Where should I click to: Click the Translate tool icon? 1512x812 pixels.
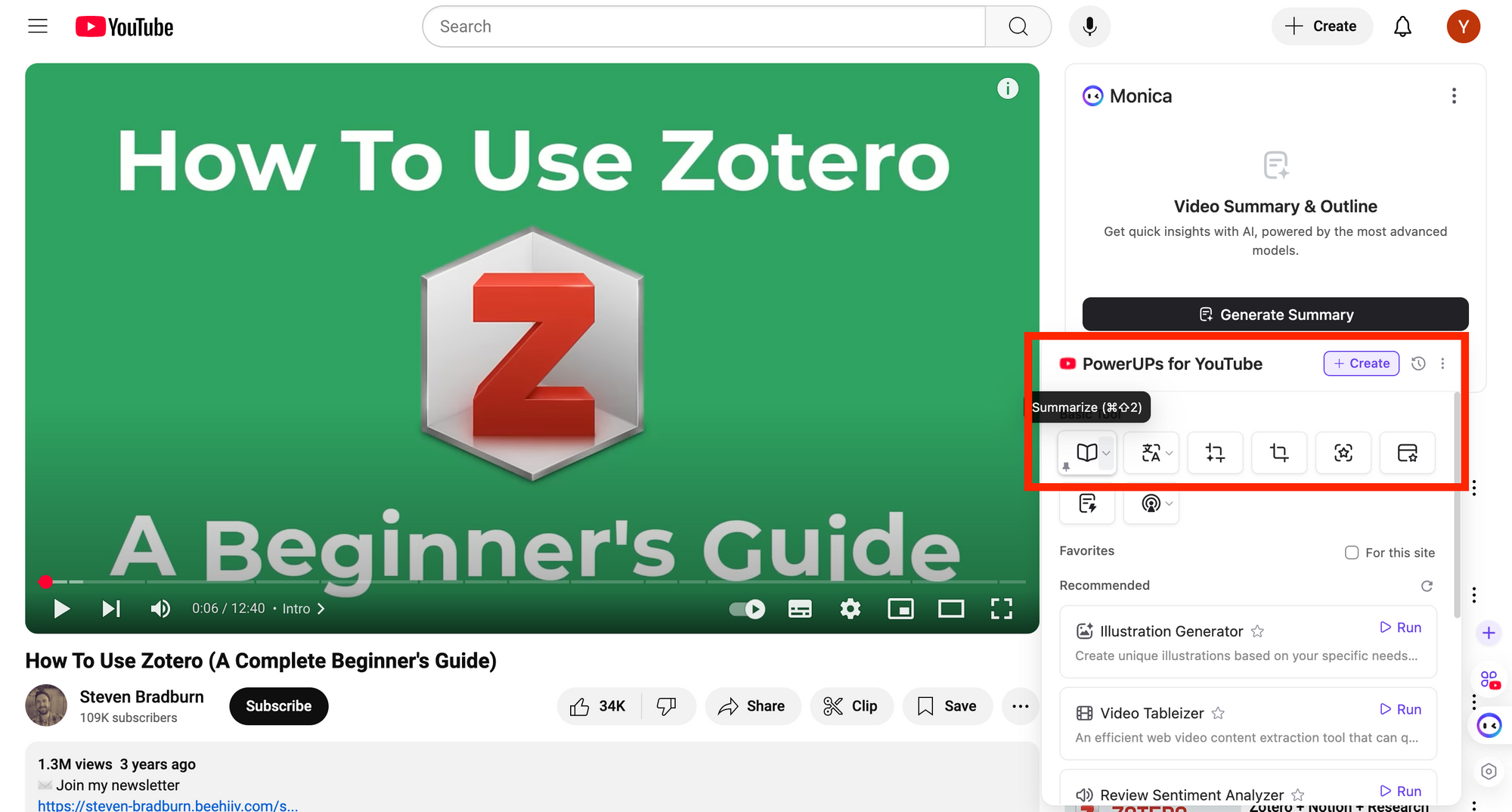click(x=1150, y=453)
